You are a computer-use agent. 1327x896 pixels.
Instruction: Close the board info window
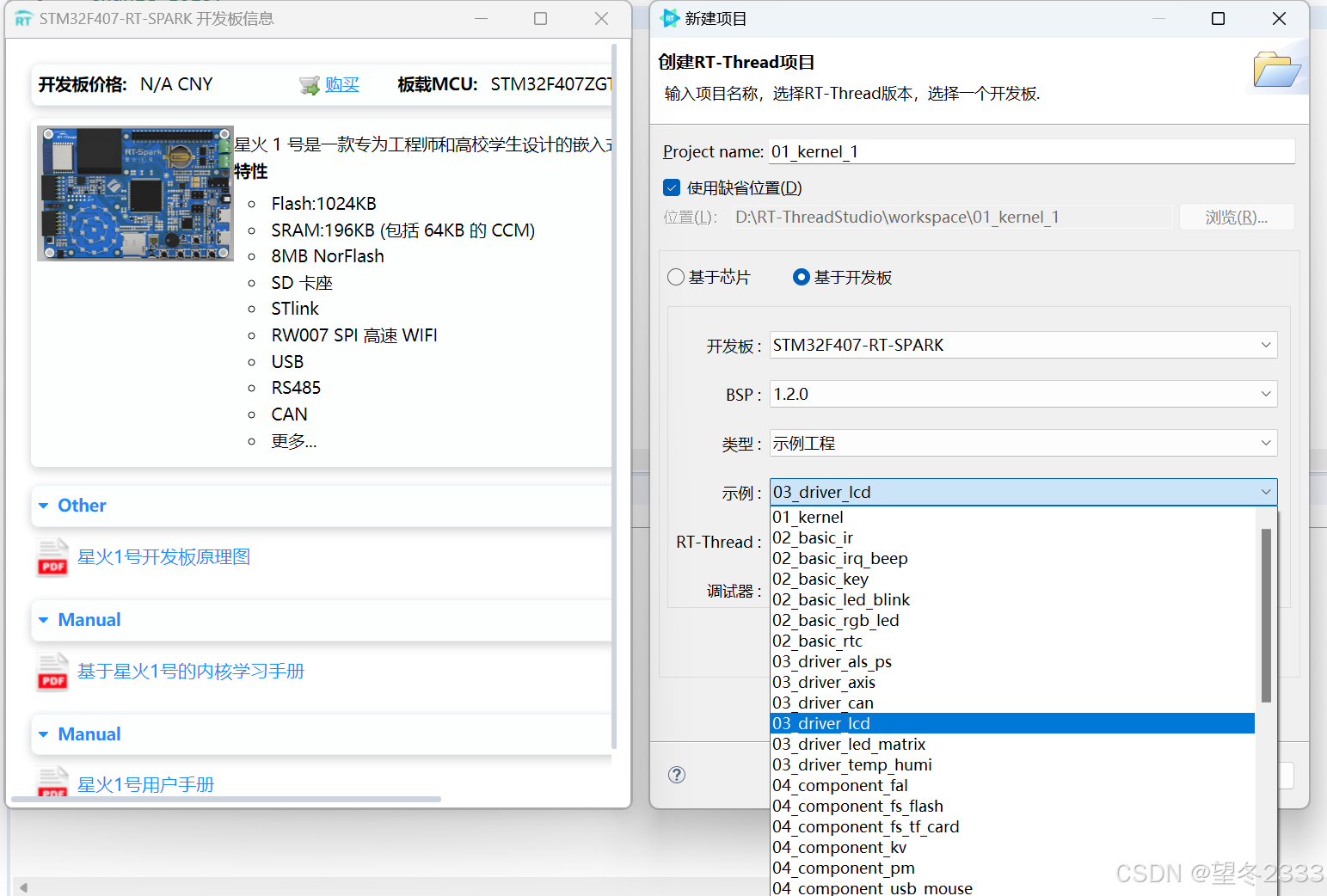pyautogui.click(x=602, y=19)
